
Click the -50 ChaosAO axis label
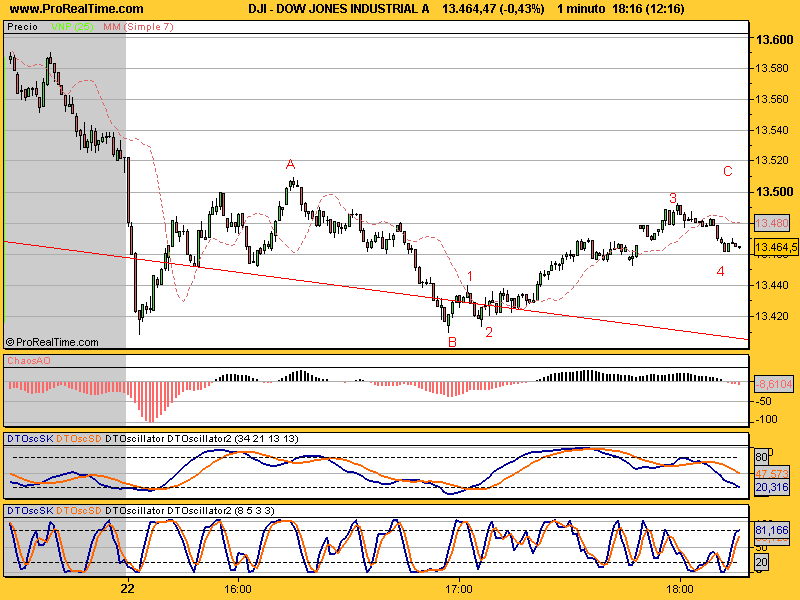763,401
